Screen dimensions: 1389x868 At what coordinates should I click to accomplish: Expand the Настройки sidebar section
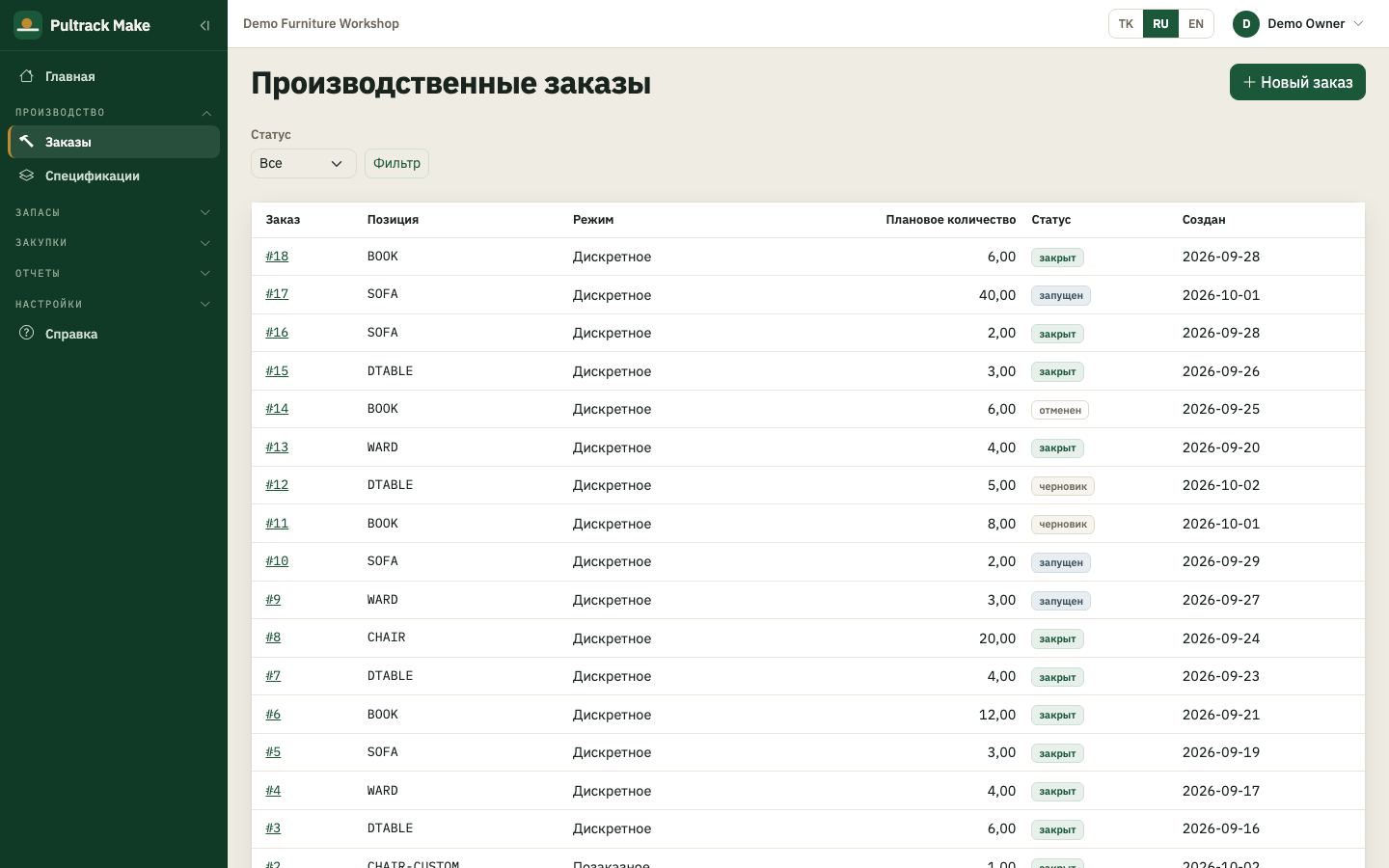(114, 305)
